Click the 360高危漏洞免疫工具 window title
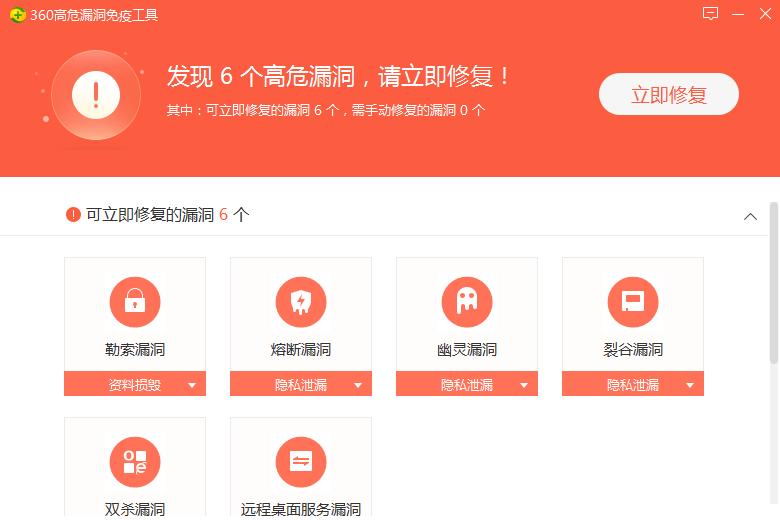Screen dimensions: 780x520 [94, 15]
